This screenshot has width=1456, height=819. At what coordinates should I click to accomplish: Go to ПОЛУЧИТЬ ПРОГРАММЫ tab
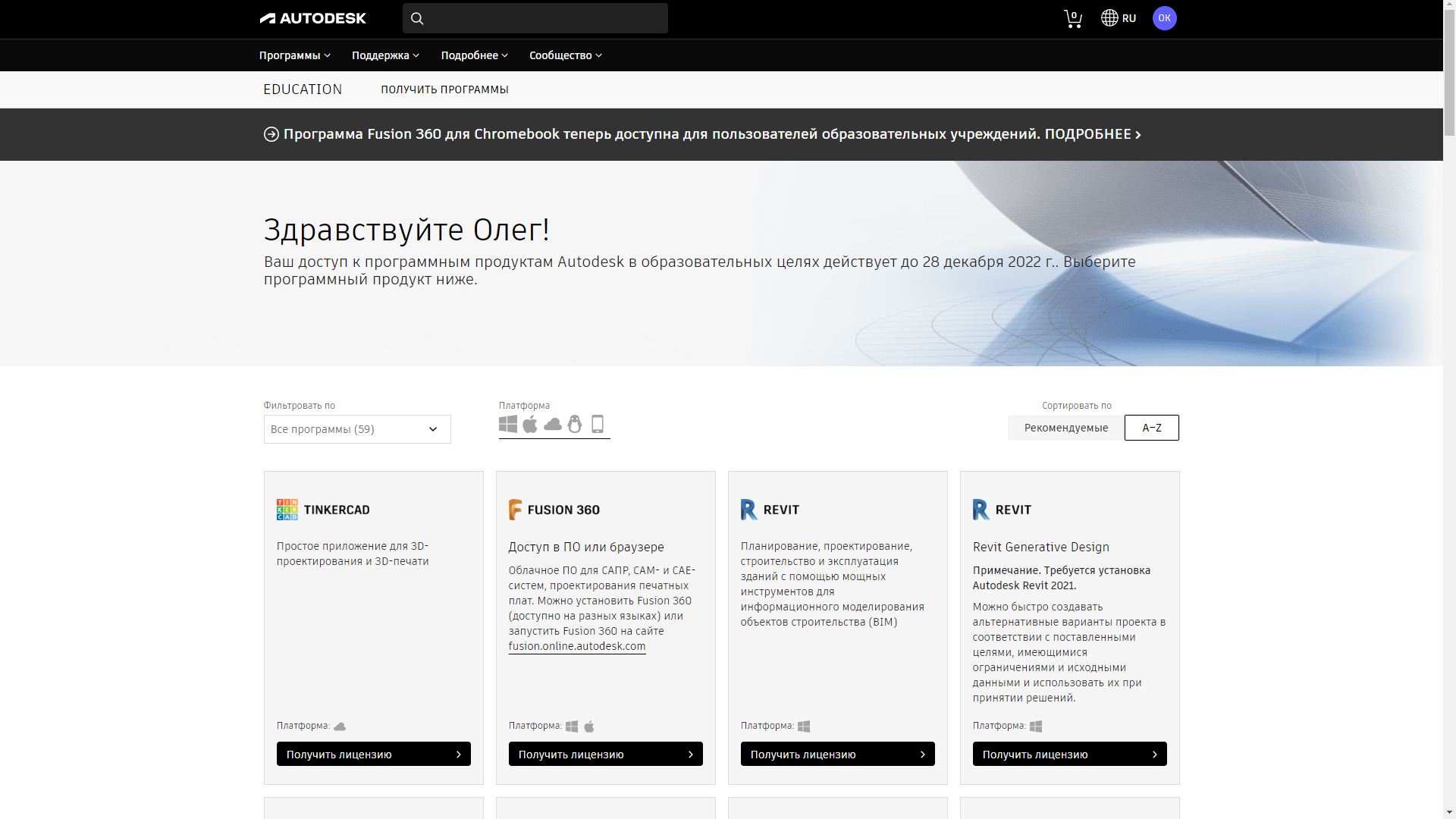444,89
